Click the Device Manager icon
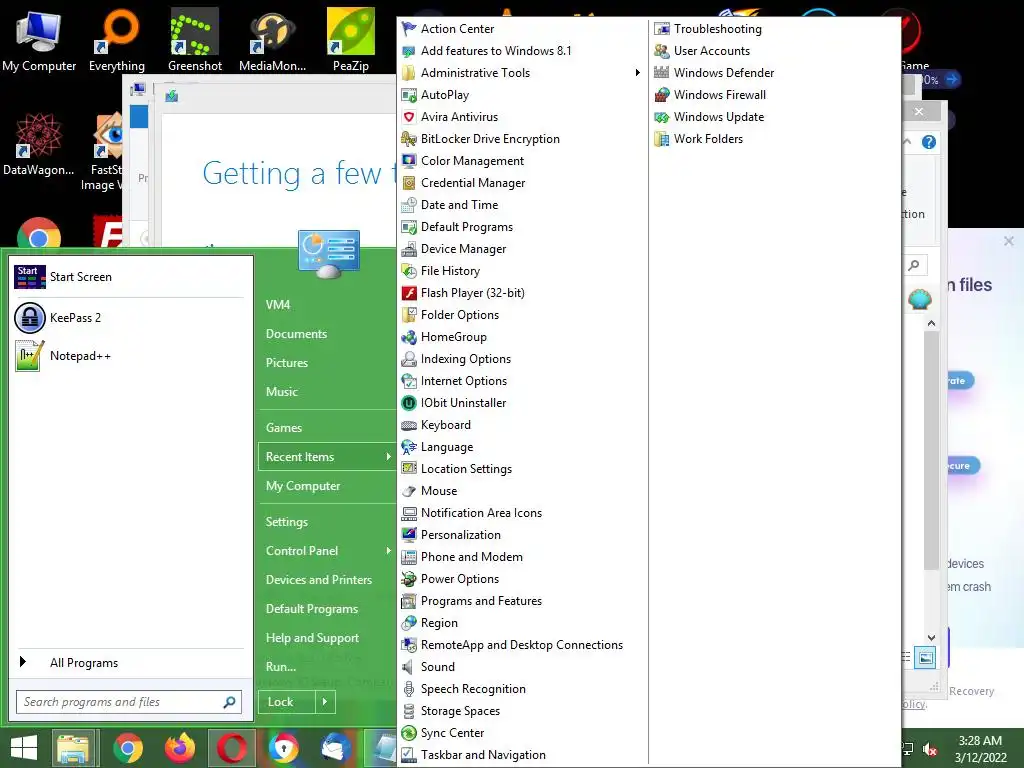Image resolution: width=1024 pixels, height=768 pixels. tap(409, 249)
